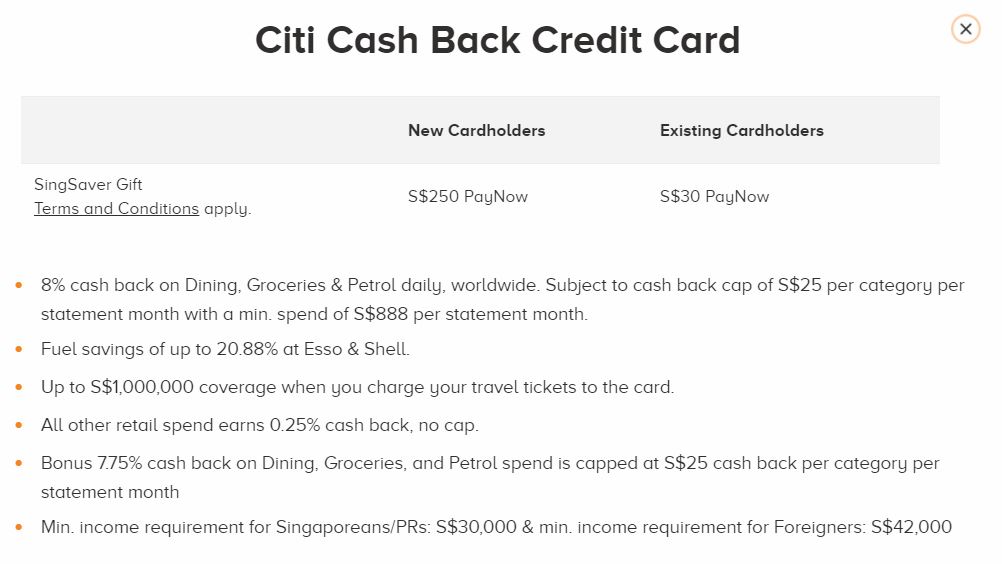
Task: Click the 0.25% cash back retail line
Action: coord(259,425)
